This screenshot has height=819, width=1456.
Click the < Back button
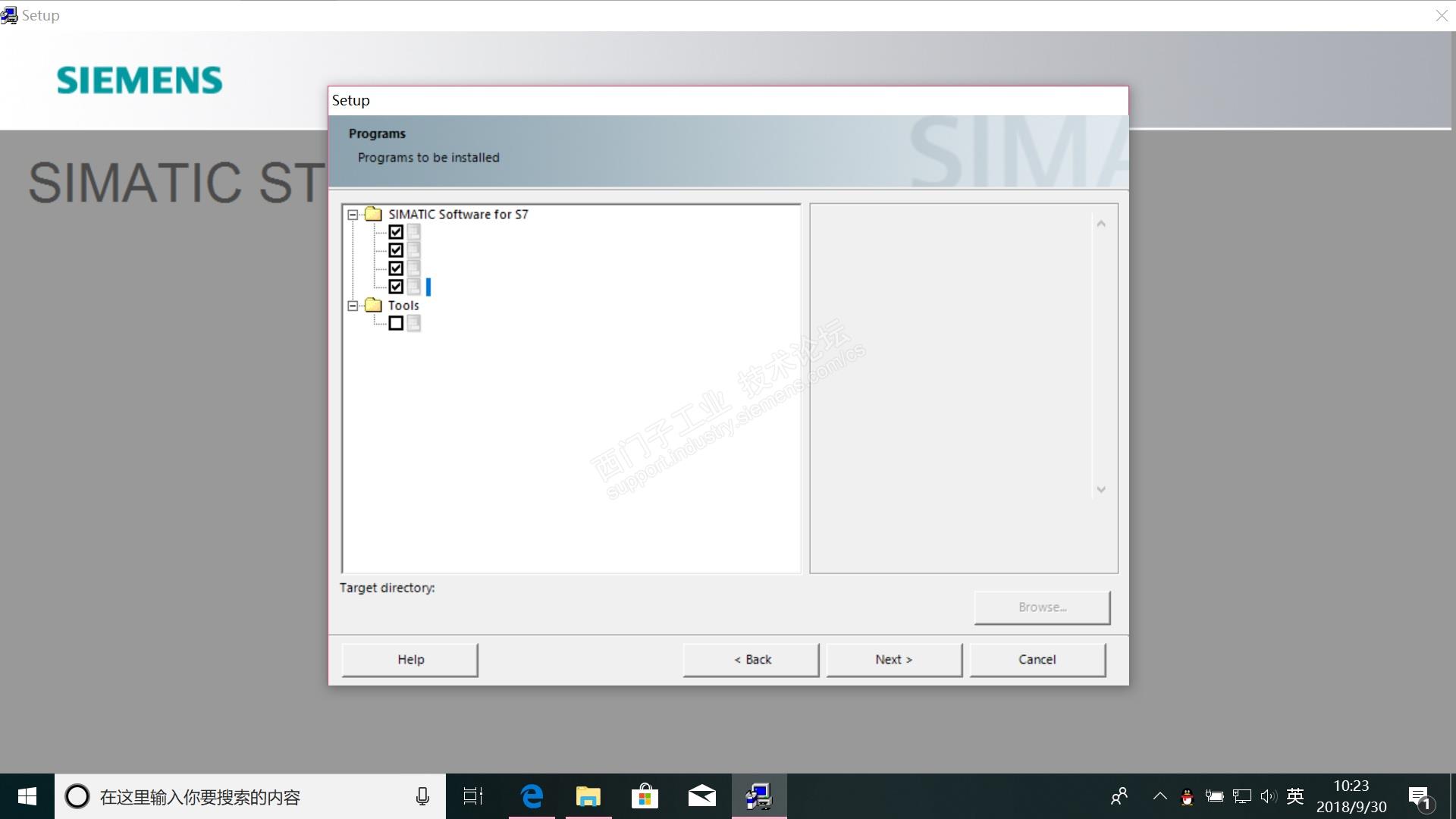(x=751, y=660)
